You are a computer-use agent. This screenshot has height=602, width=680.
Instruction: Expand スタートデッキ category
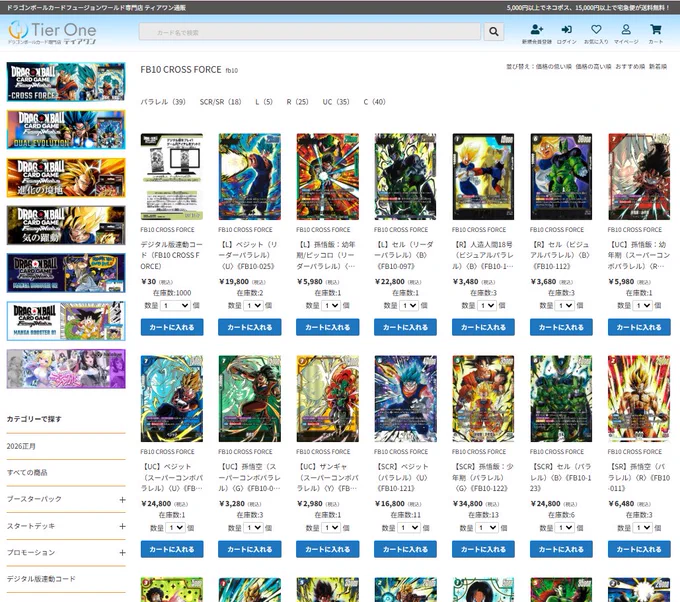click(122, 526)
